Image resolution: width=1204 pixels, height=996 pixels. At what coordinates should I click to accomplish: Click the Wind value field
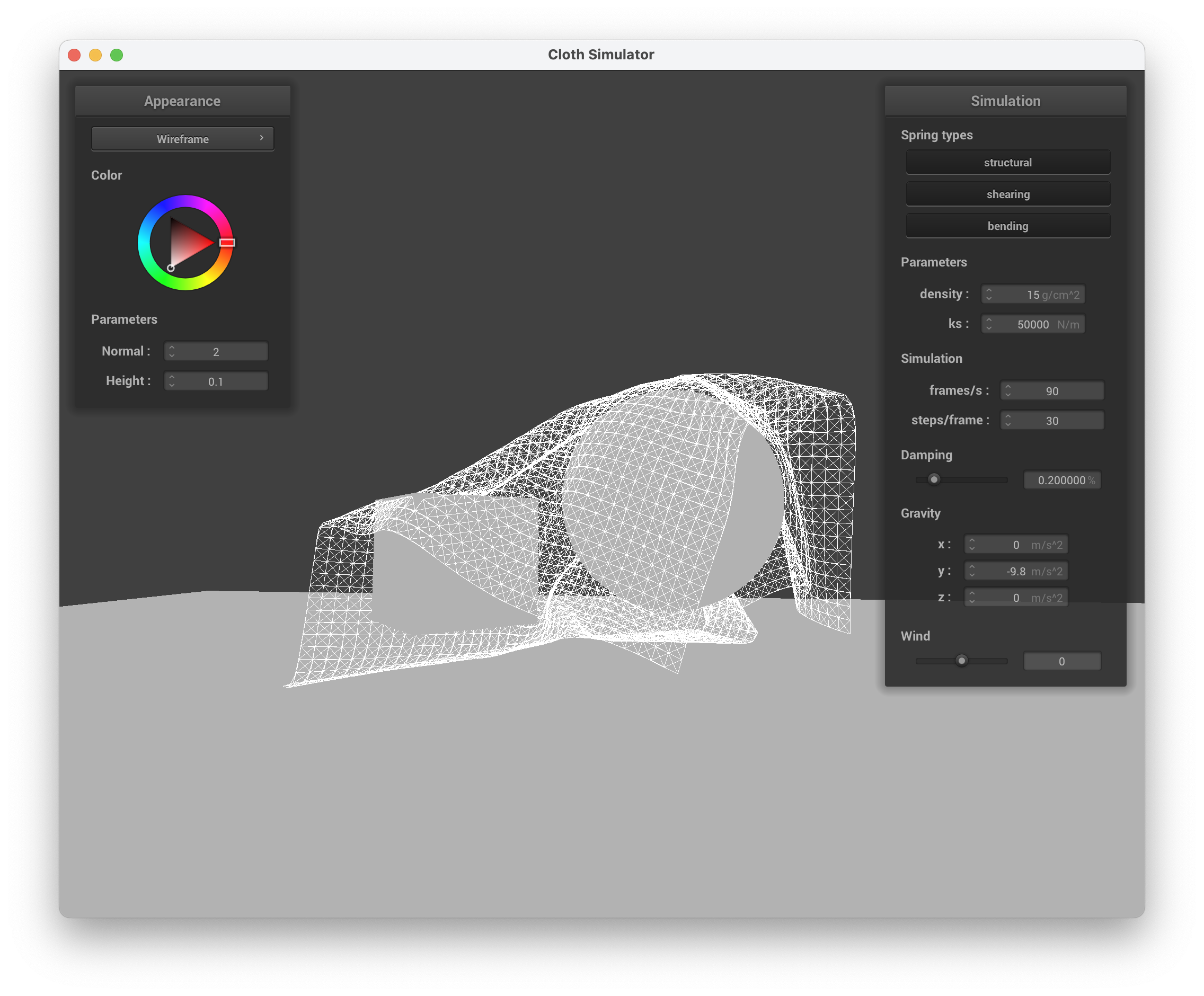pyautogui.click(x=1062, y=661)
